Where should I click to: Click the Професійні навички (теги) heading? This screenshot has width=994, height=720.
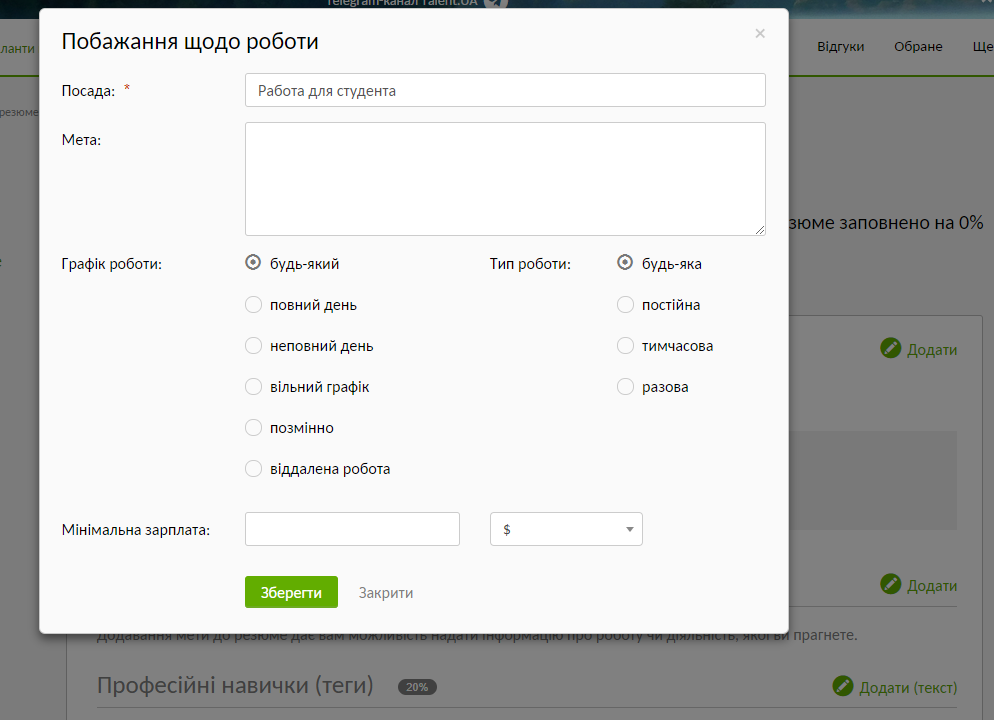pos(235,685)
